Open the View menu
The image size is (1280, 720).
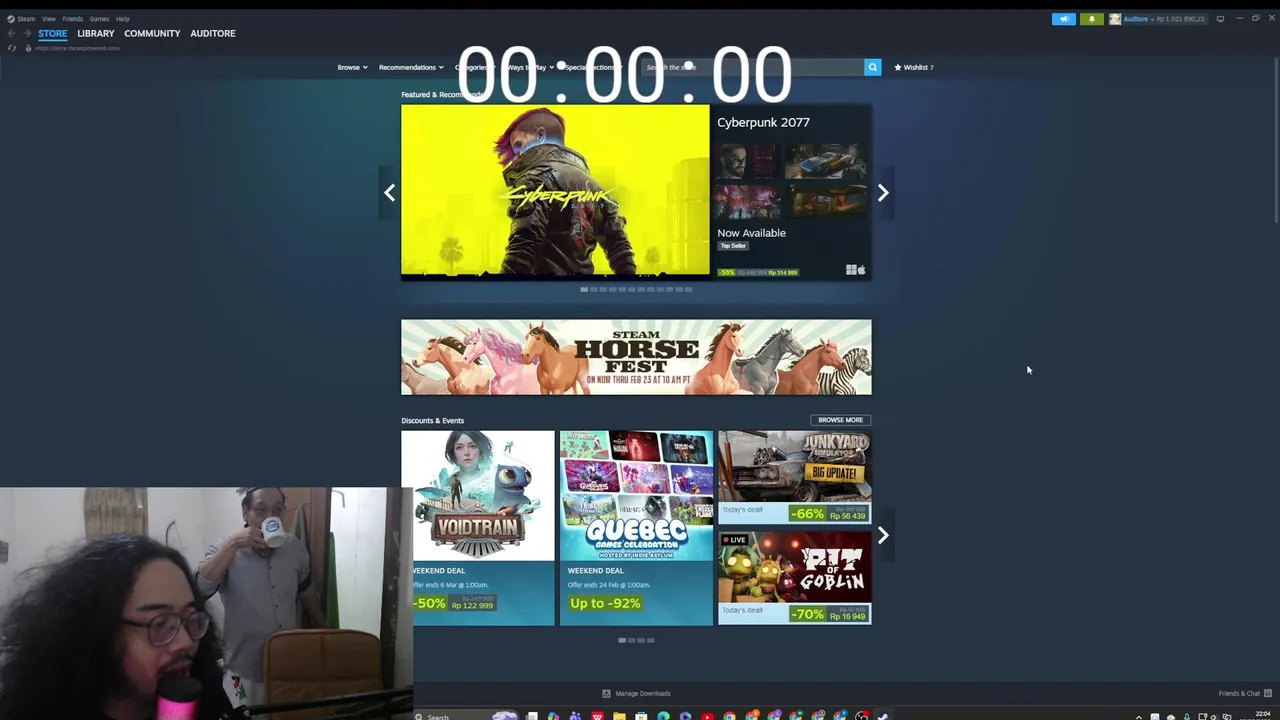coord(48,19)
